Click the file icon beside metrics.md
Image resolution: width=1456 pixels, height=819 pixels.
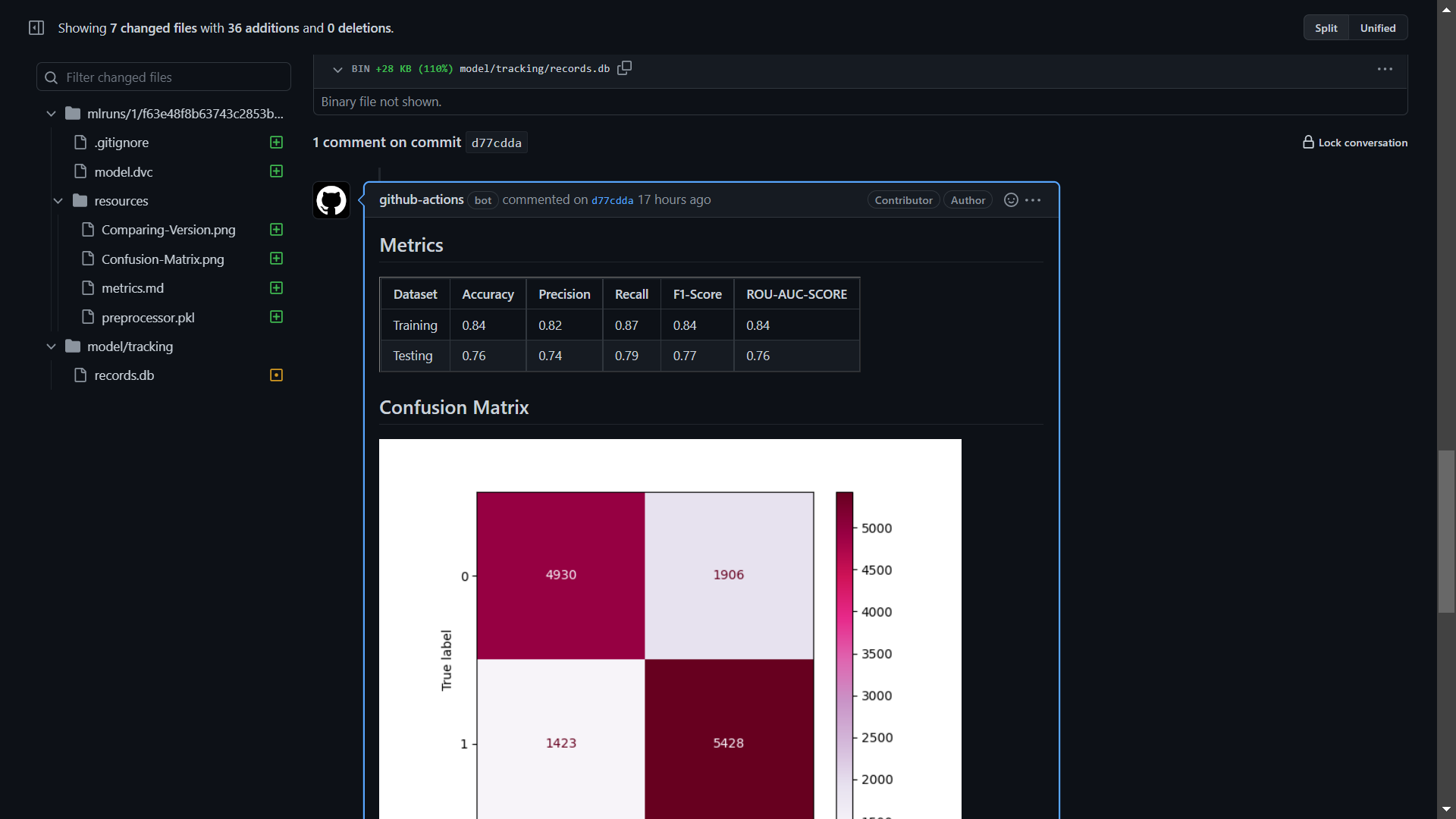[88, 288]
